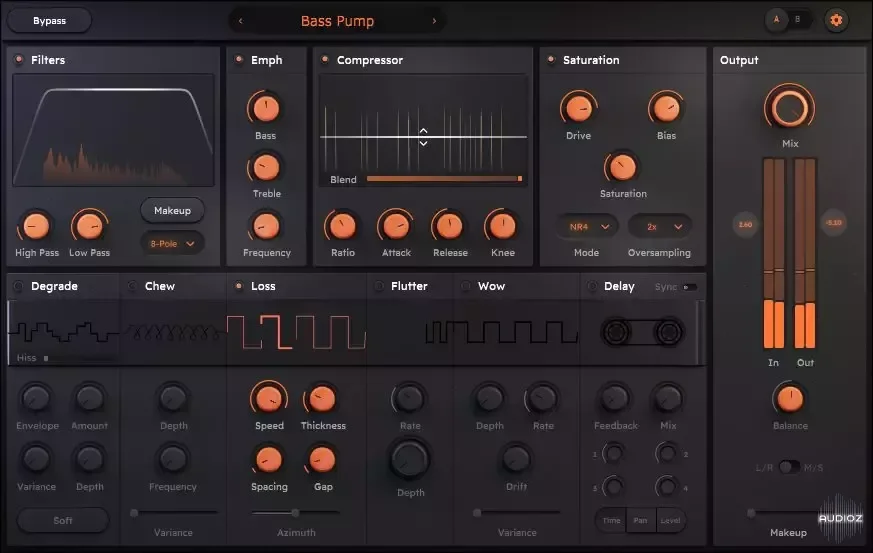Open the settings gear icon

pyautogui.click(x=836, y=21)
